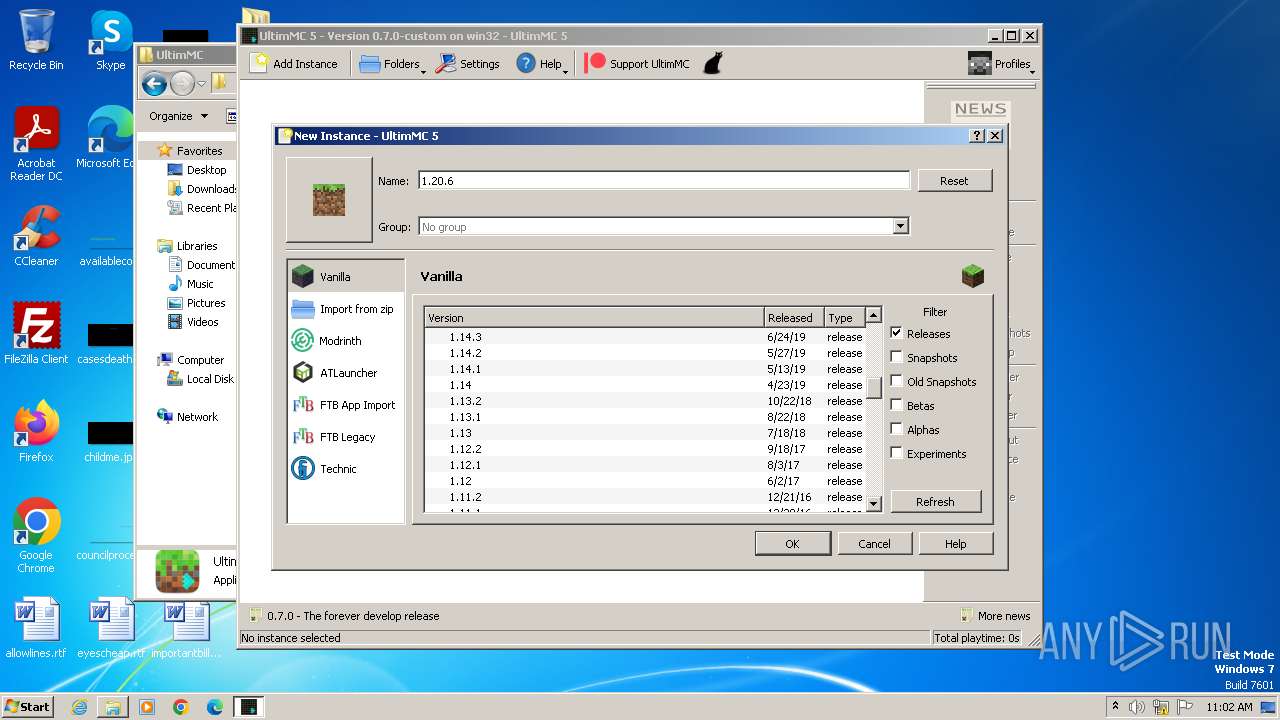Click the grass block instance icon button

pyautogui.click(x=329, y=199)
